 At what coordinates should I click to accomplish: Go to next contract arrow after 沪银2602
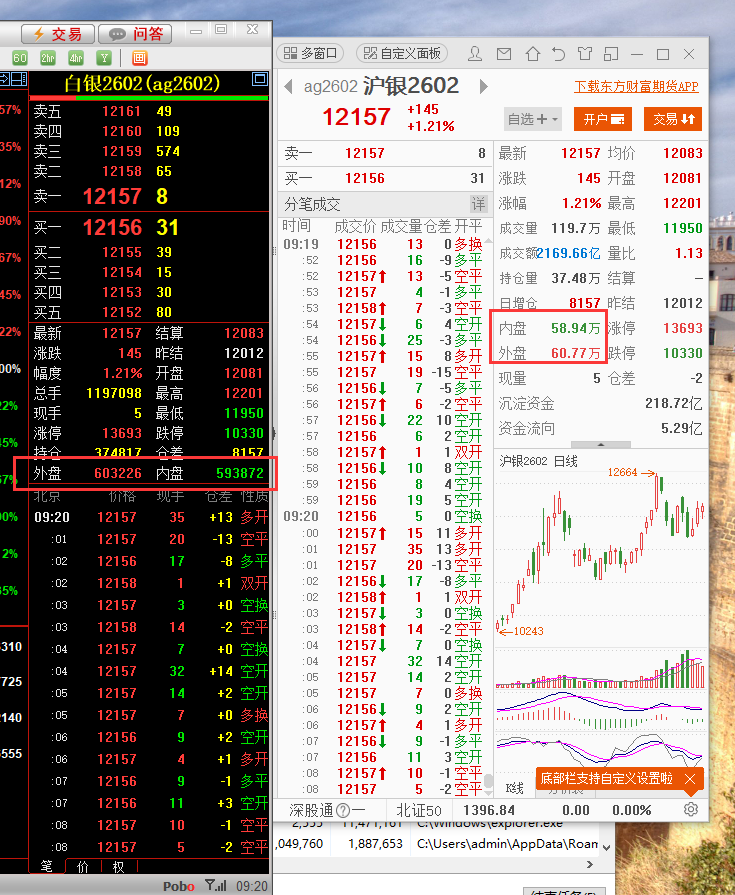click(484, 86)
